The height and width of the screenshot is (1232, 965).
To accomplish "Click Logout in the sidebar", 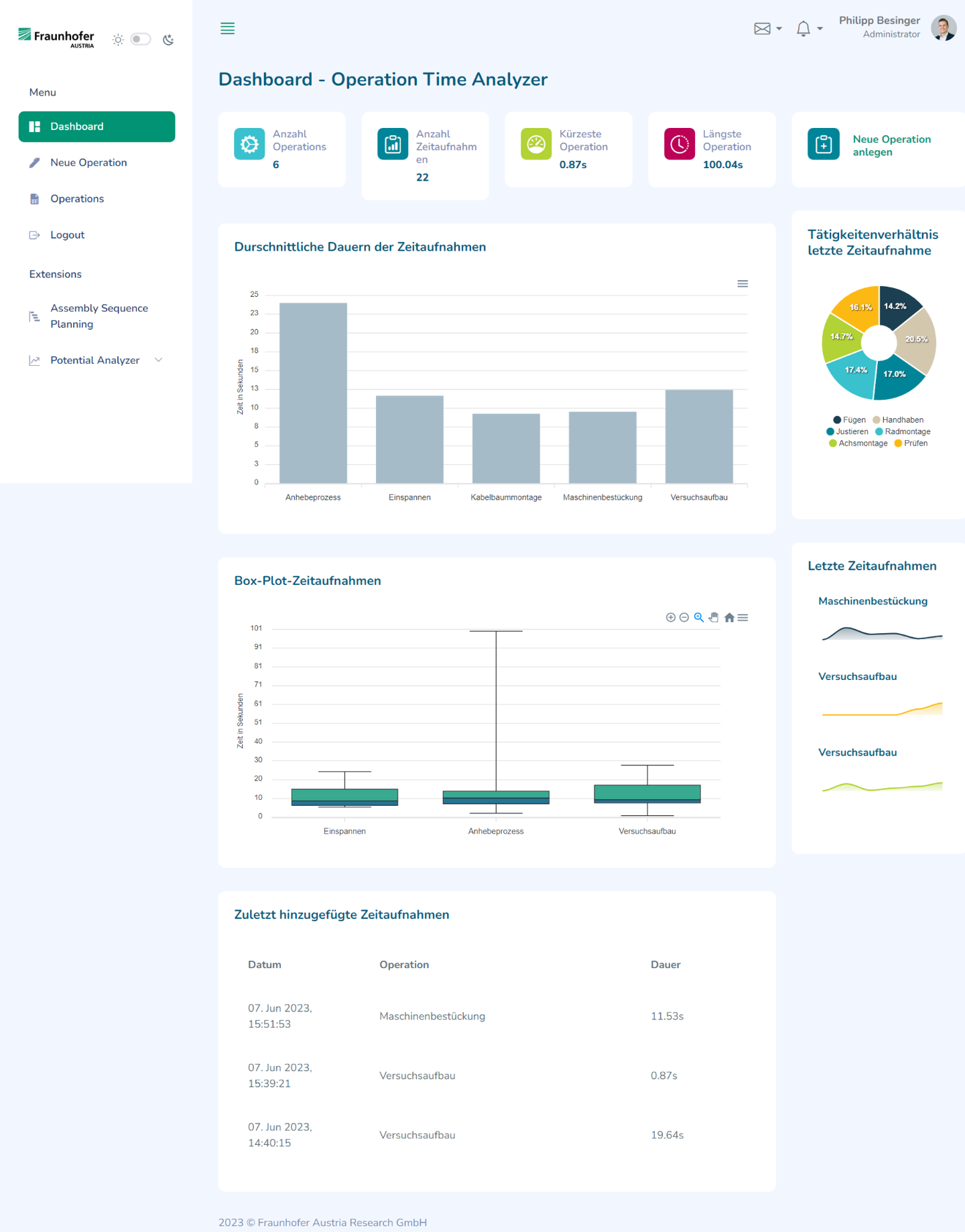I will (x=67, y=235).
